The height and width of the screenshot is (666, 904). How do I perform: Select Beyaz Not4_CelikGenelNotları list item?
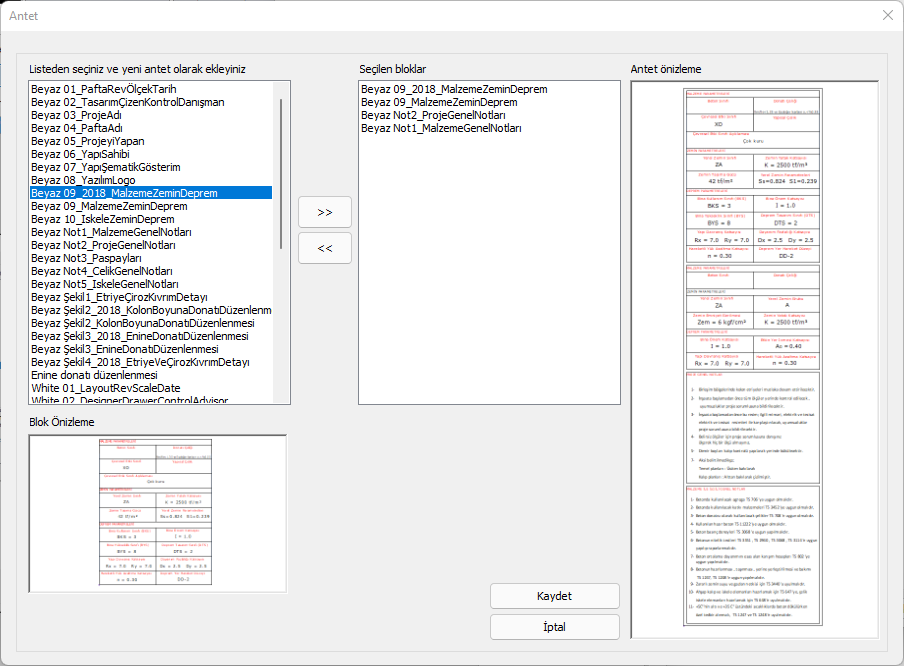click(102, 271)
